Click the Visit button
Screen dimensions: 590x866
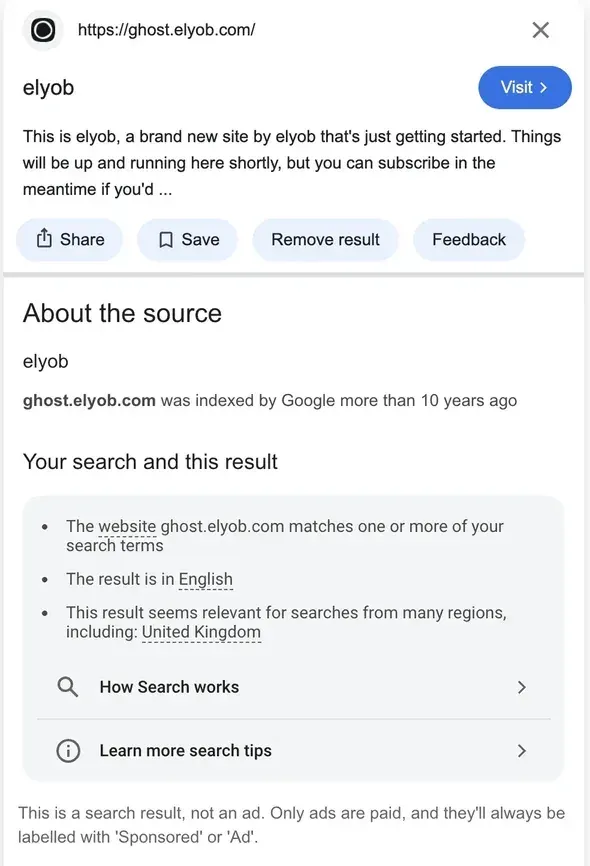524,88
